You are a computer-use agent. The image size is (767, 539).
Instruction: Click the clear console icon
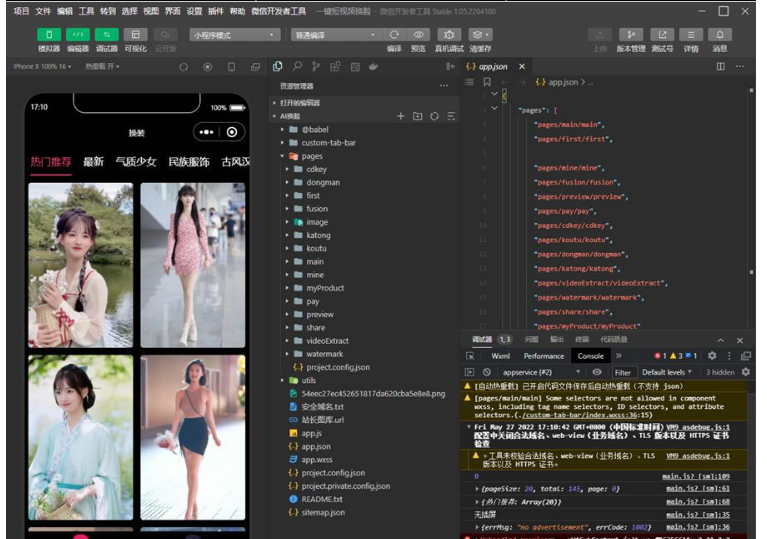click(x=487, y=372)
